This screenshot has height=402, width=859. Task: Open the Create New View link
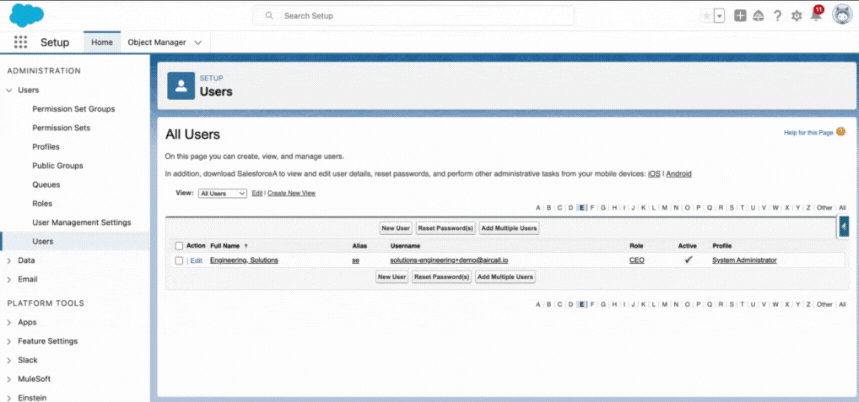[291, 193]
